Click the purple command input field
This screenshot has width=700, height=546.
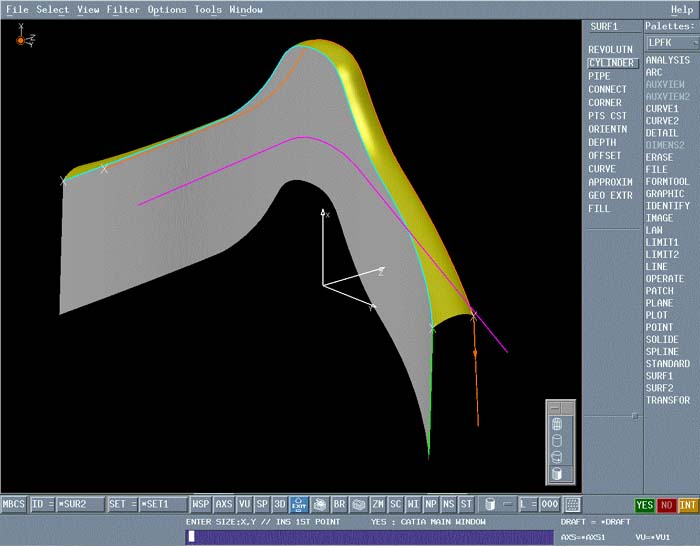tap(368, 536)
